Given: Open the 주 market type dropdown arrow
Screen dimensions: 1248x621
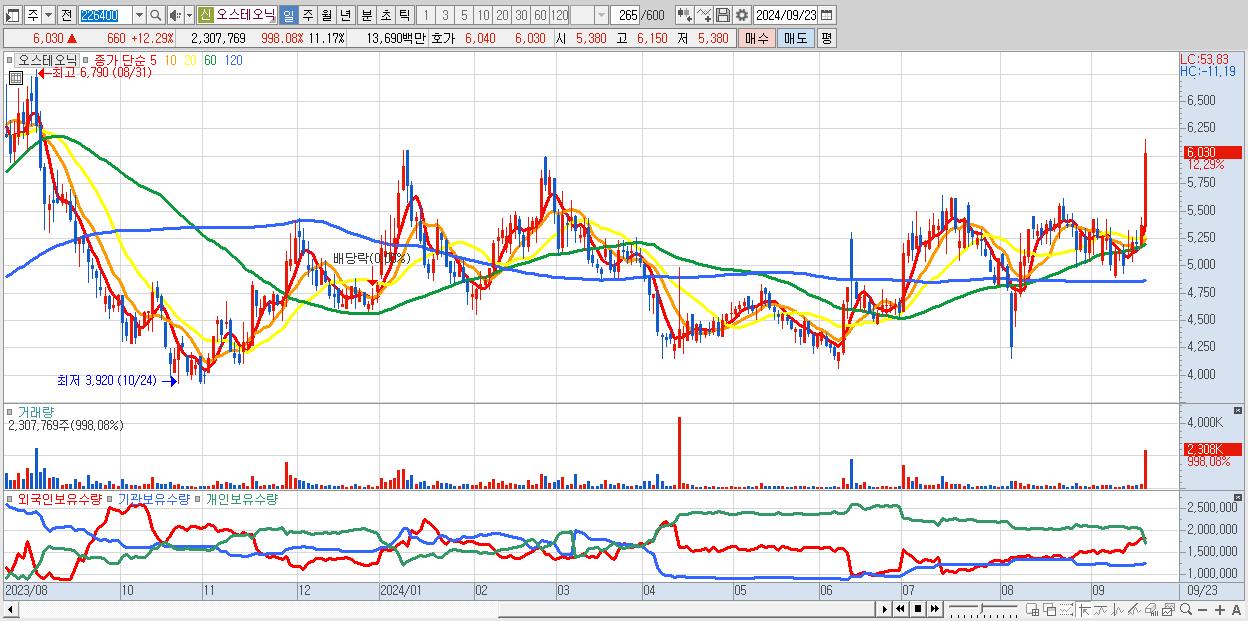Looking at the screenshot, I should click(48, 15).
